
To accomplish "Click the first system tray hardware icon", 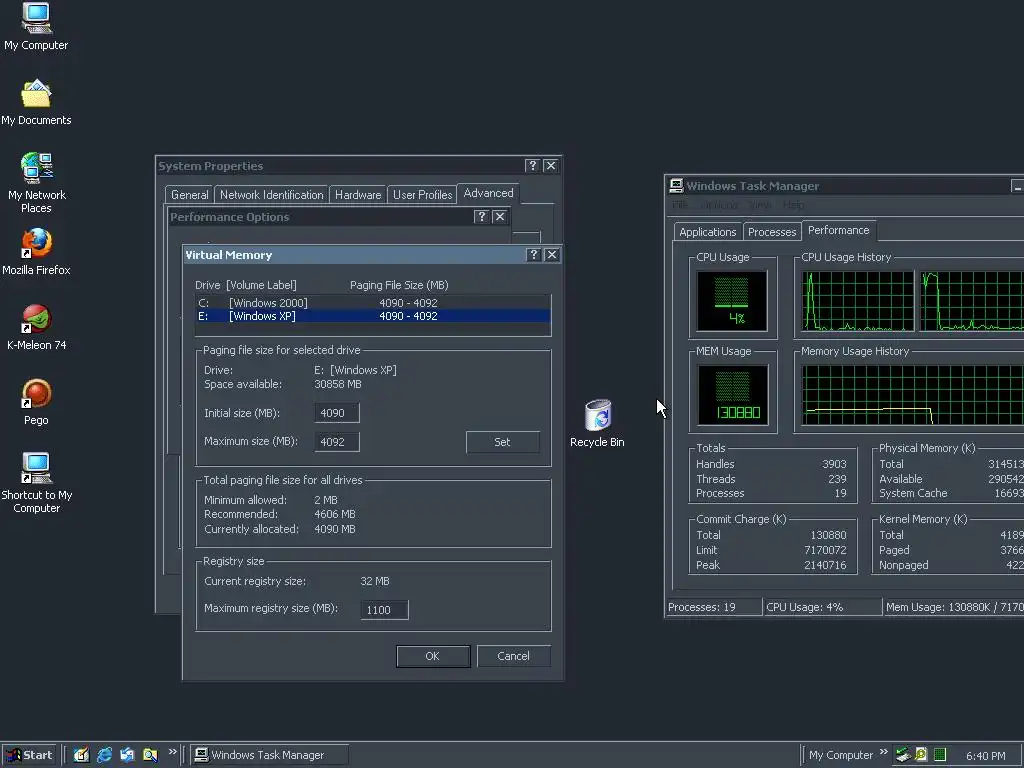I will 903,755.
